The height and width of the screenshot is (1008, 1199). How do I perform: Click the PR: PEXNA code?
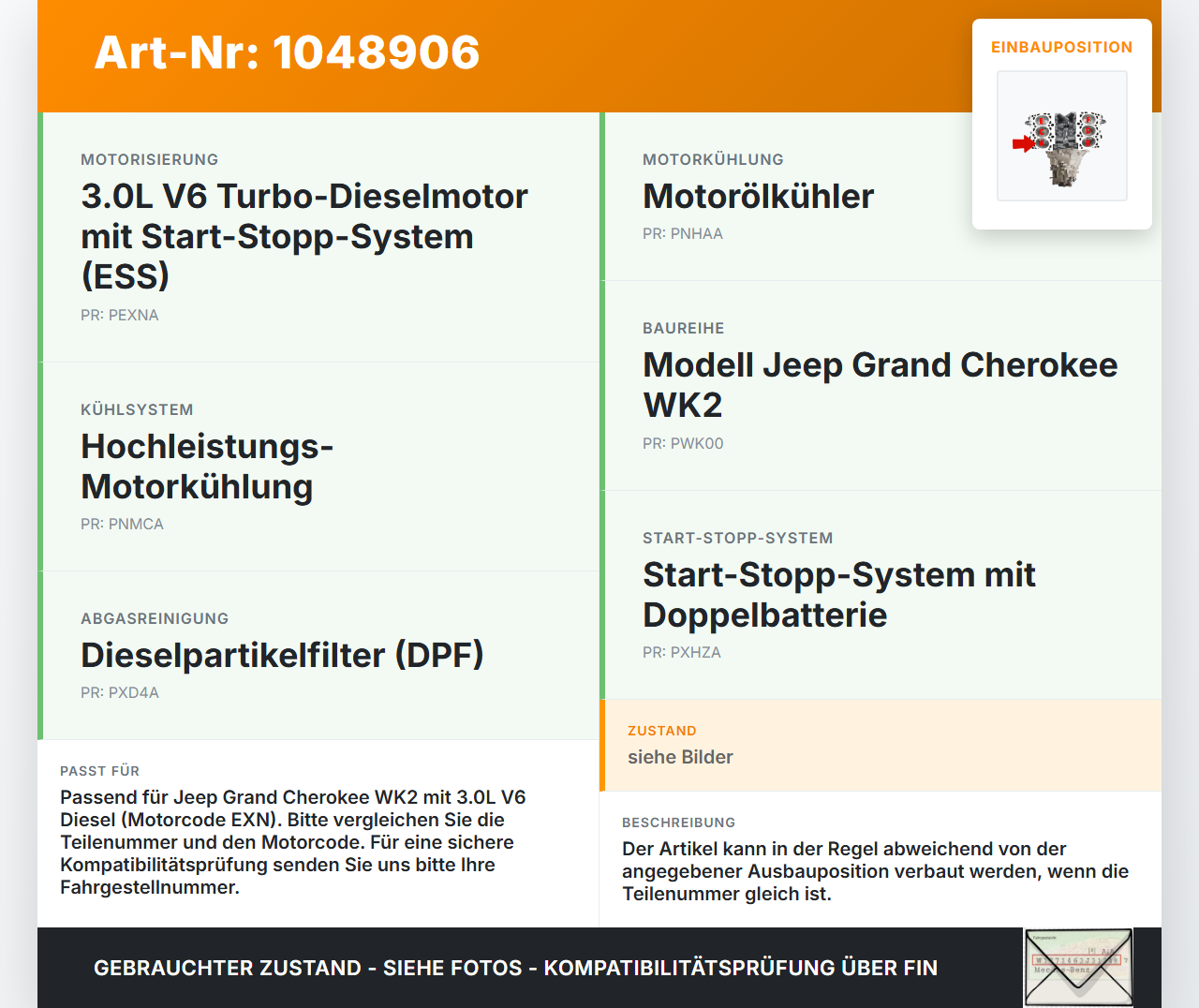pos(120,315)
